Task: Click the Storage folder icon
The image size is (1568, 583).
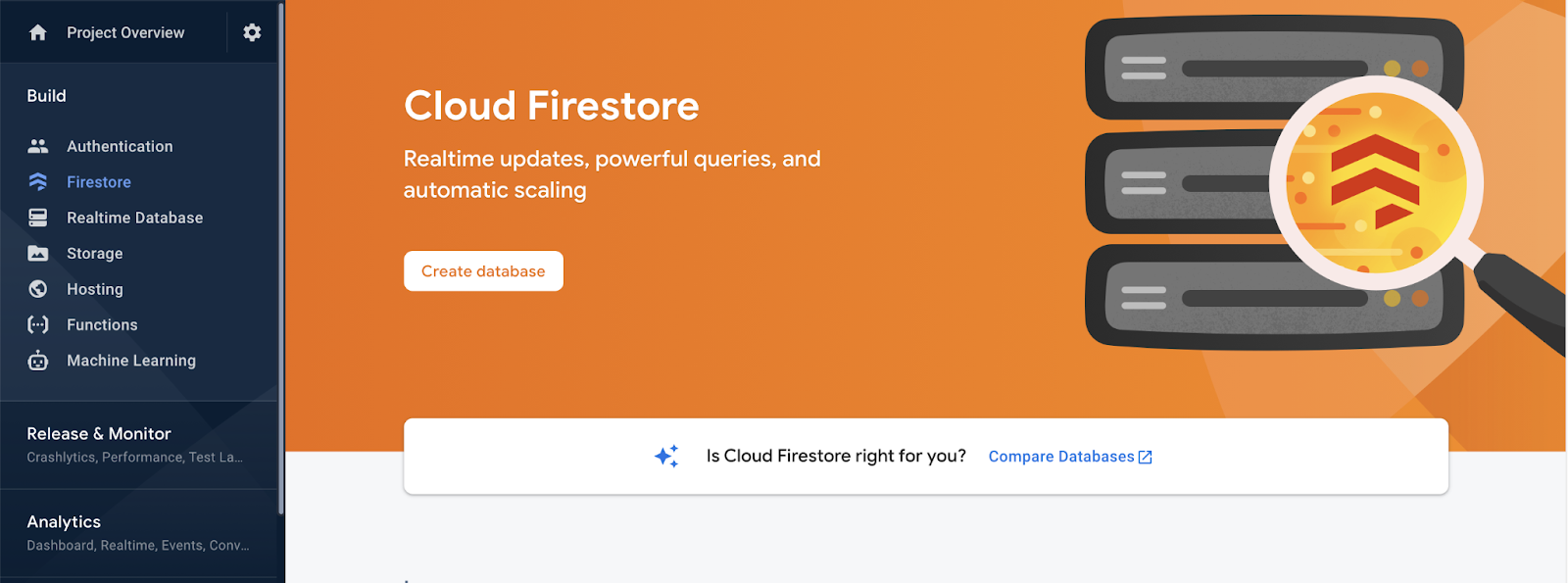Action: pyautogui.click(x=38, y=254)
